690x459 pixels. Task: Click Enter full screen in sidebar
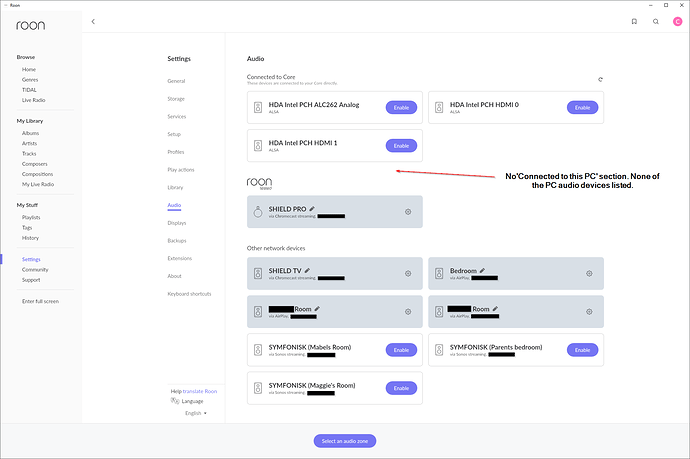point(40,301)
